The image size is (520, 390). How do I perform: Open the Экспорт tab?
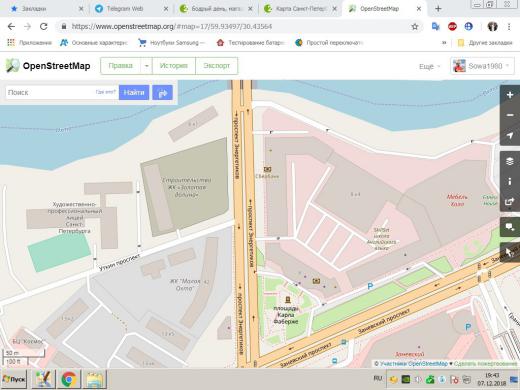[x=217, y=66]
